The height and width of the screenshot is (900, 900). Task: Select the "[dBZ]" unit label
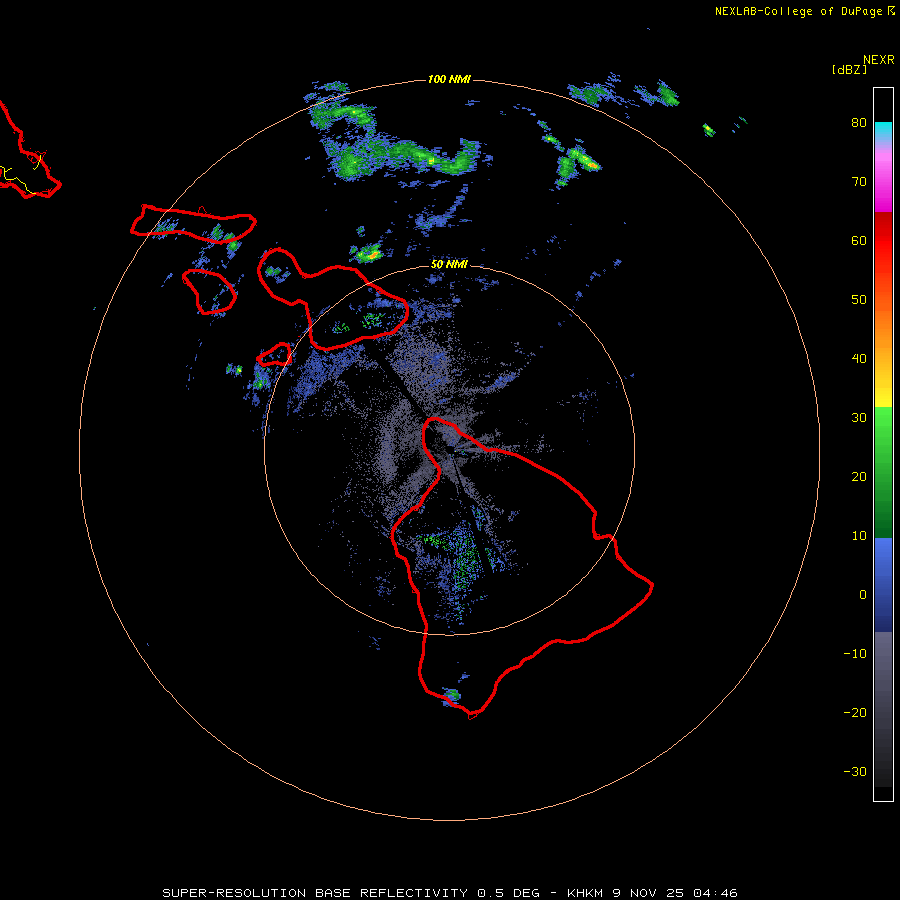849,70
